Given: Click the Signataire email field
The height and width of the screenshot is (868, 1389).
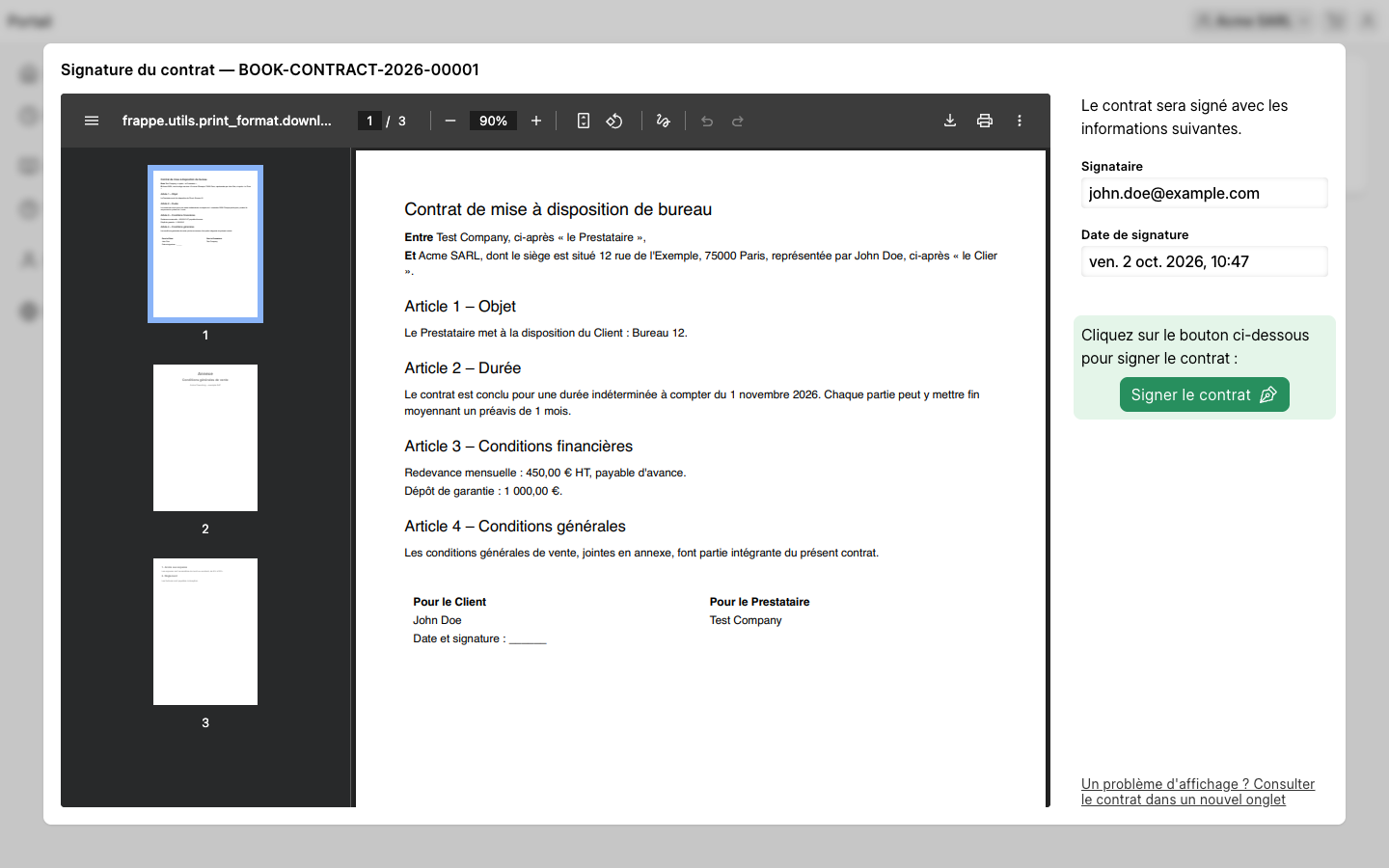Looking at the screenshot, I should pyautogui.click(x=1204, y=193).
